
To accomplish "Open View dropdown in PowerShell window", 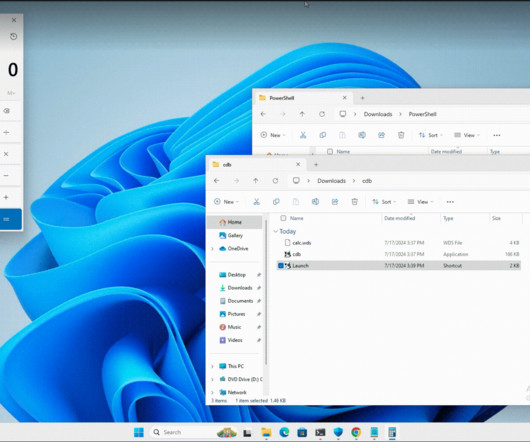I will click(467, 135).
